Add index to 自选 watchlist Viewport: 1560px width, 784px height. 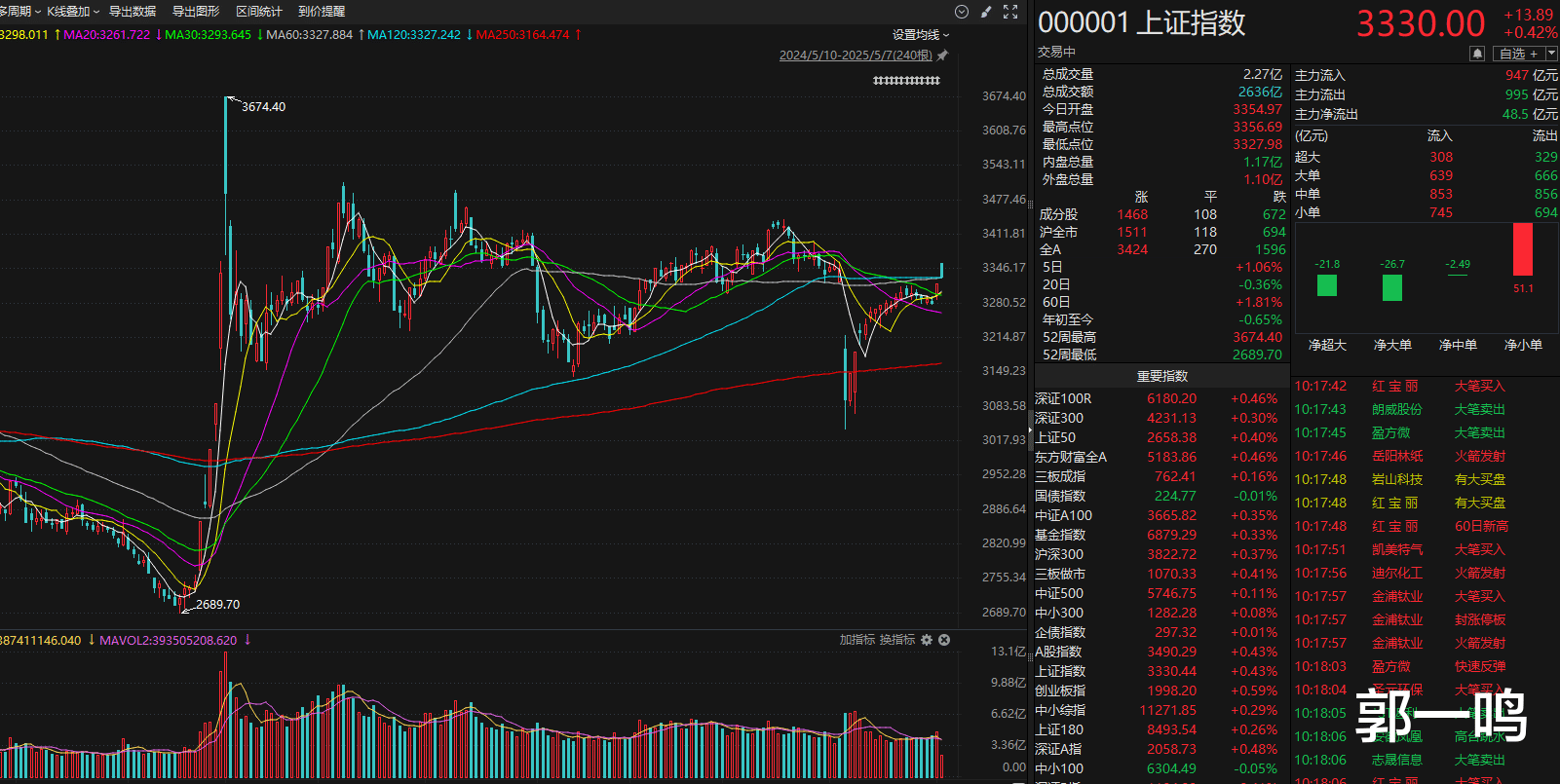coord(1518,54)
